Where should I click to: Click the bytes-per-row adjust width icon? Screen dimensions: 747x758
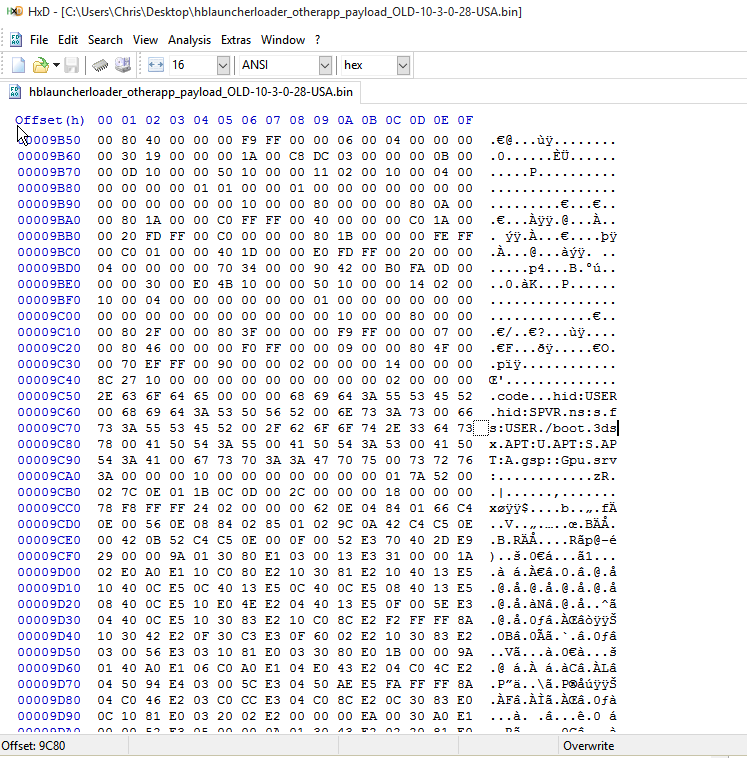point(156,65)
